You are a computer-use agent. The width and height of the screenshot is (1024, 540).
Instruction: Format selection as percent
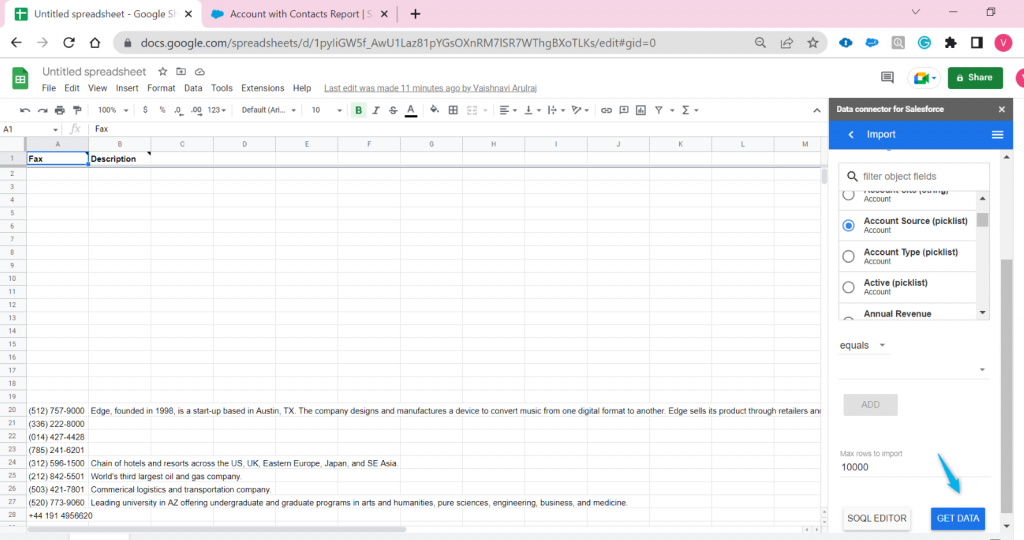[162, 110]
